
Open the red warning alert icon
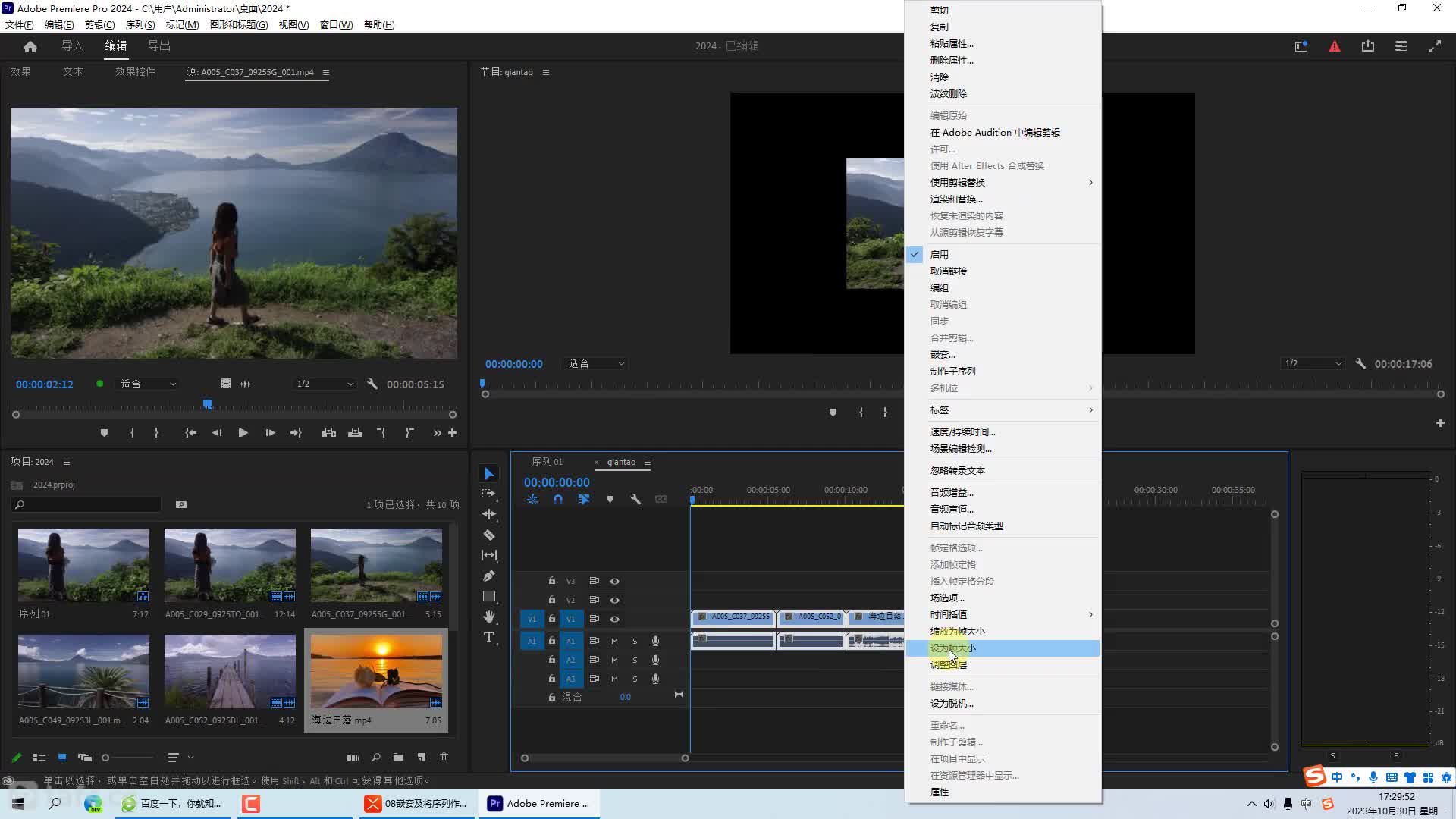point(1335,46)
